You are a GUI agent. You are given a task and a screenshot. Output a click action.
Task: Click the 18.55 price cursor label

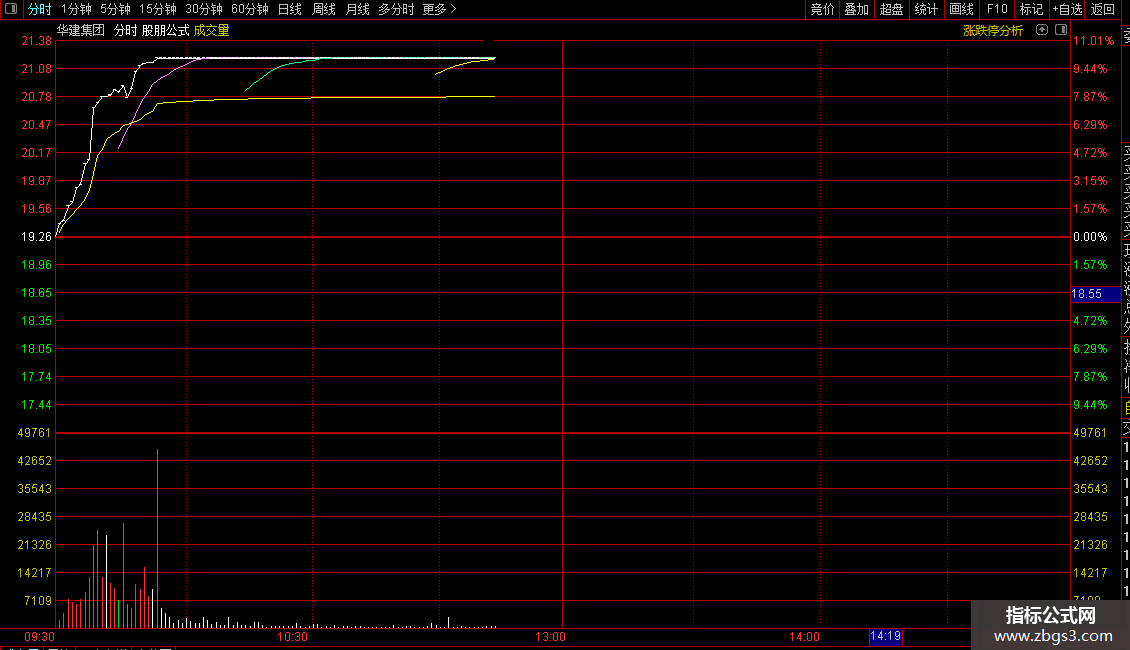(1095, 294)
